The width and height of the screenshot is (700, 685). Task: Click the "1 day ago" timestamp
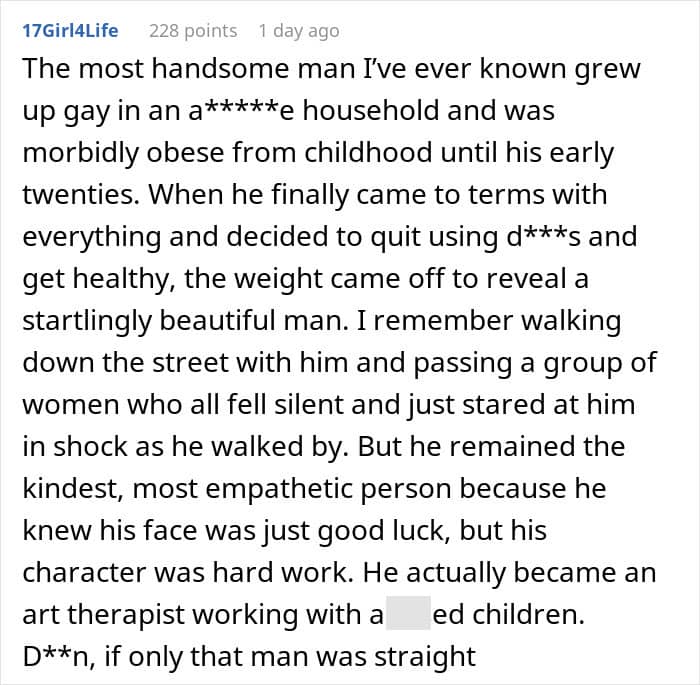[298, 30]
